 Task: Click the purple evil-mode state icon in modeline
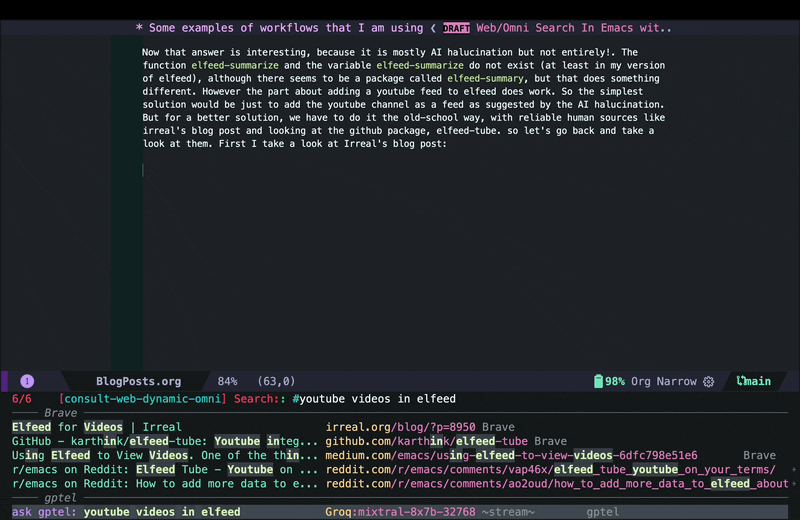coord(27,381)
